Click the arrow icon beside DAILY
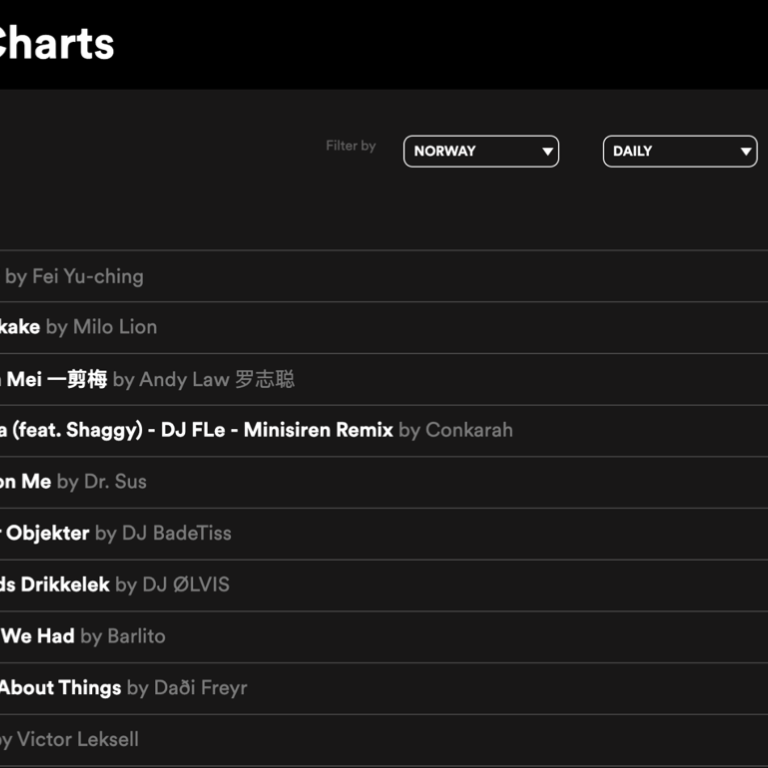 click(746, 152)
